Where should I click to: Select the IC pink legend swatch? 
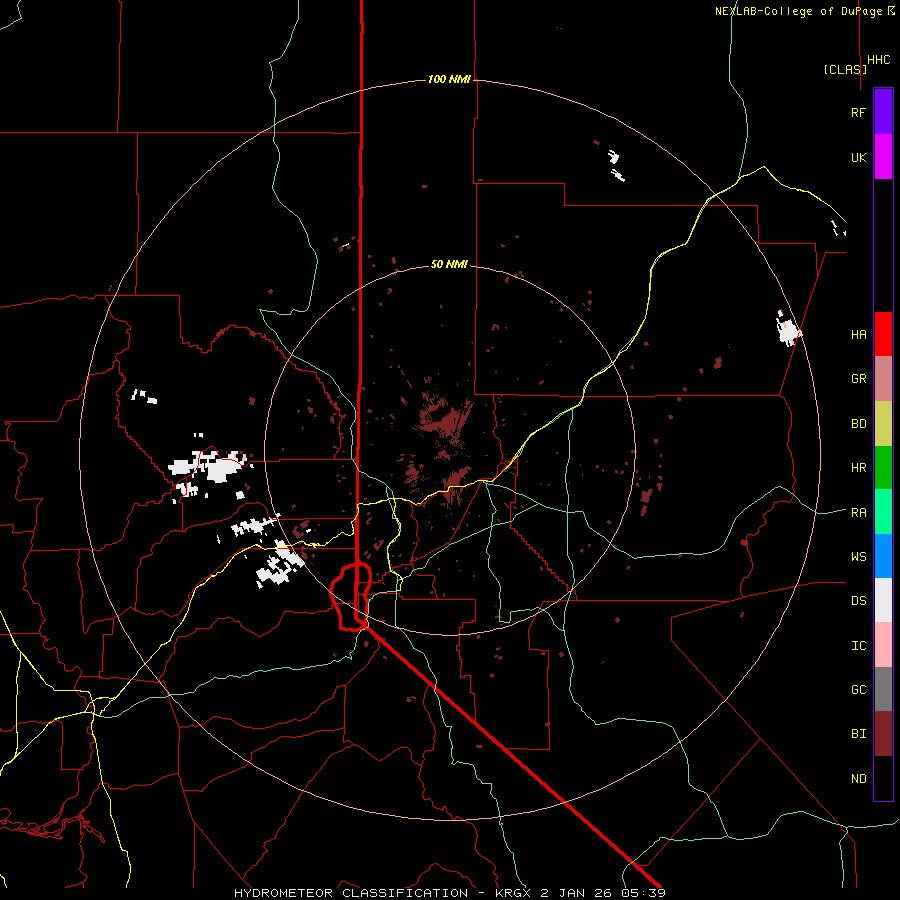coord(883,645)
